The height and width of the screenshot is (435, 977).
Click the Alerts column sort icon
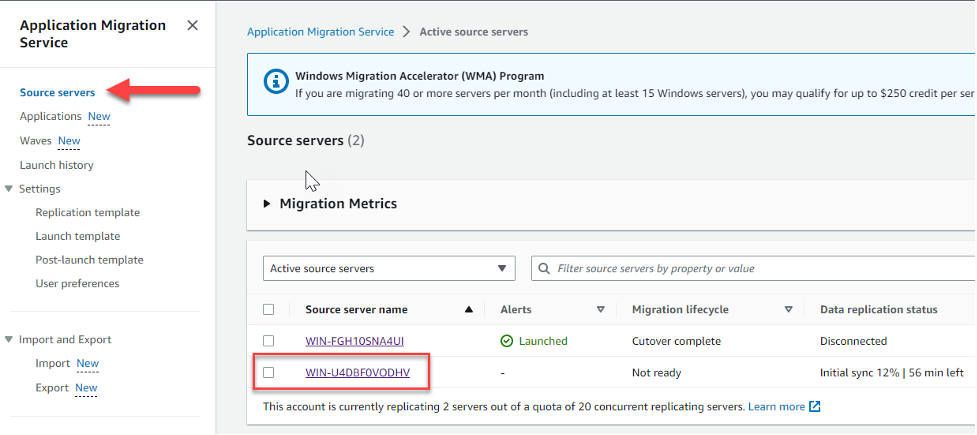pos(601,310)
